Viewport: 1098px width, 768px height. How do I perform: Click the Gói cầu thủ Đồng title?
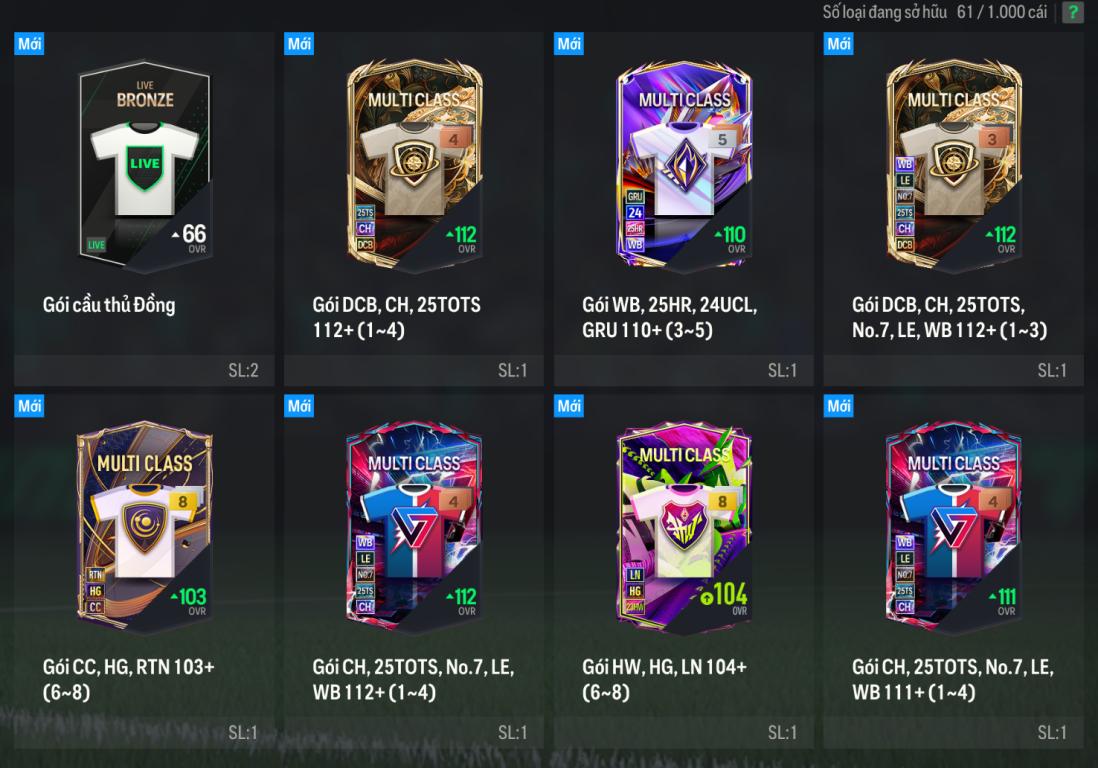pyautogui.click(x=109, y=305)
